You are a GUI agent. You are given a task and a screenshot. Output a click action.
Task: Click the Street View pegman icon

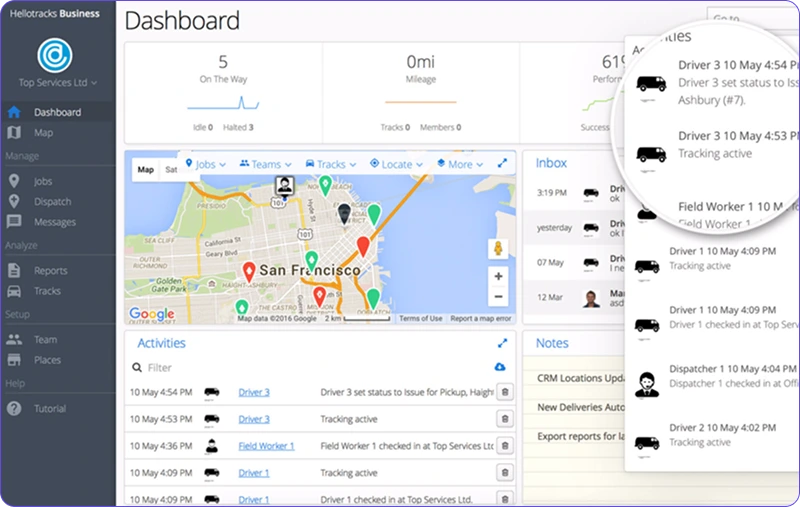[x=498, y=249]
